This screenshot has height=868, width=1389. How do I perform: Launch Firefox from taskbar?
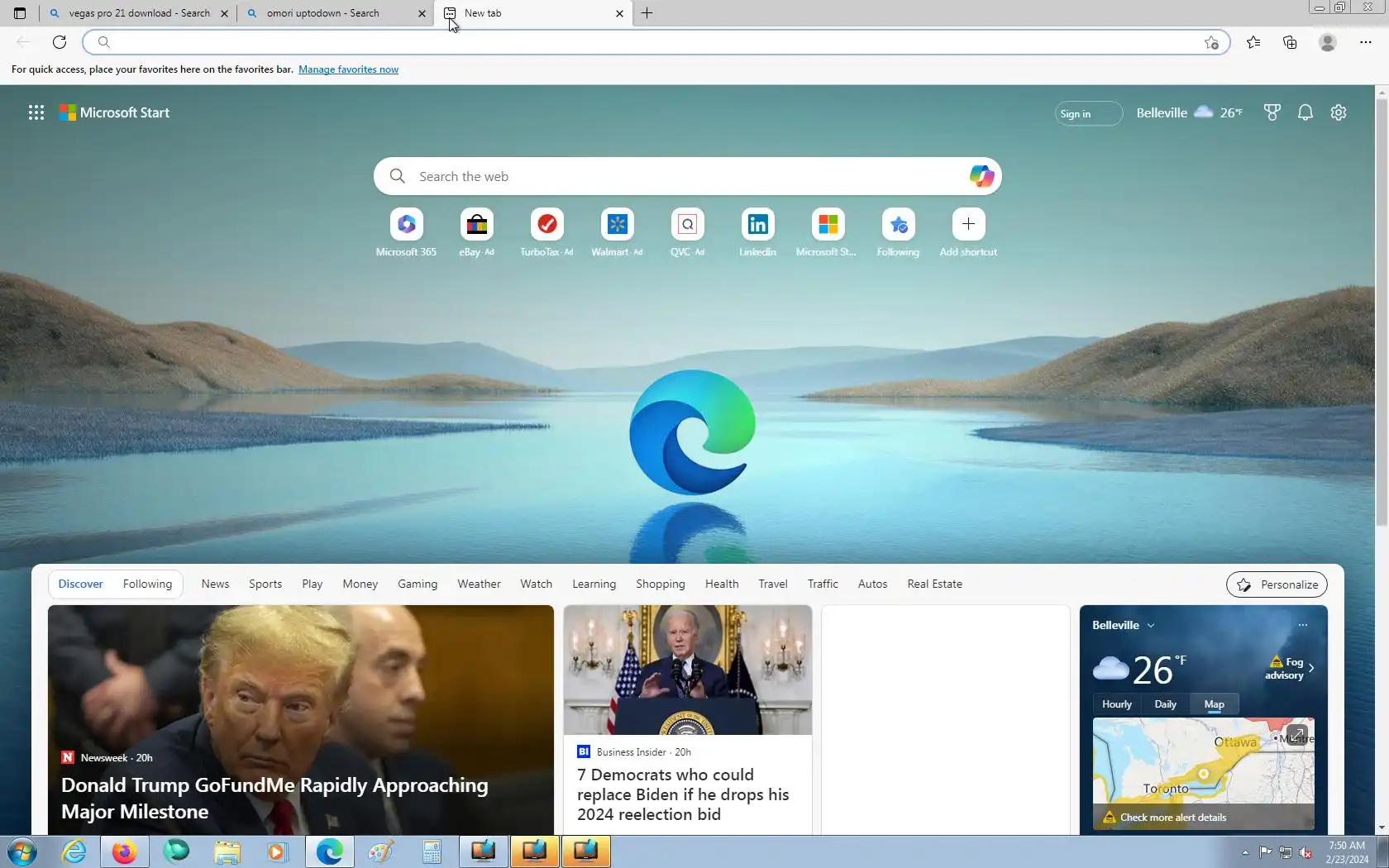pyautogui.click(x=124, y=851)
